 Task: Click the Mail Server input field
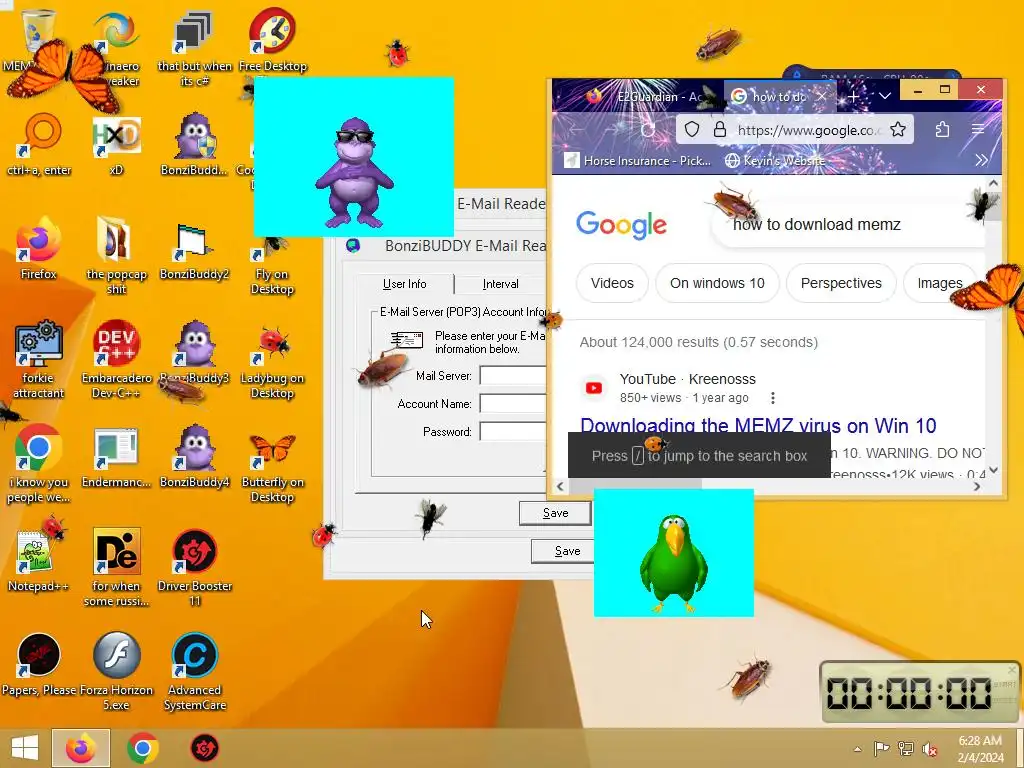click(513, 376)
